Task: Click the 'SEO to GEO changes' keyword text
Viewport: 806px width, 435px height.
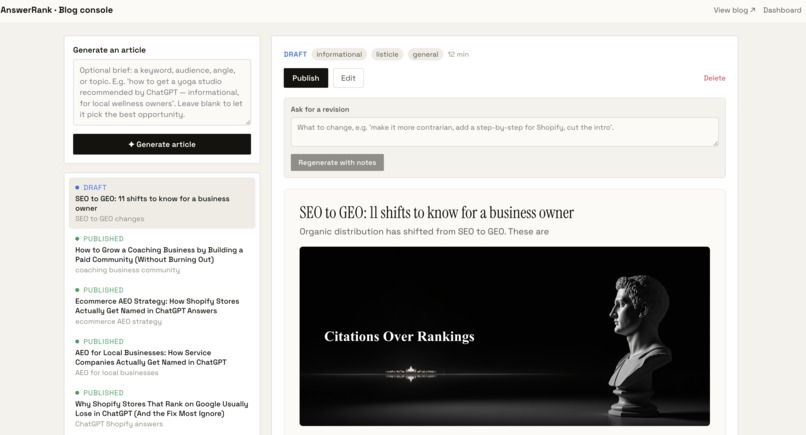Action: tap(109, 219)
